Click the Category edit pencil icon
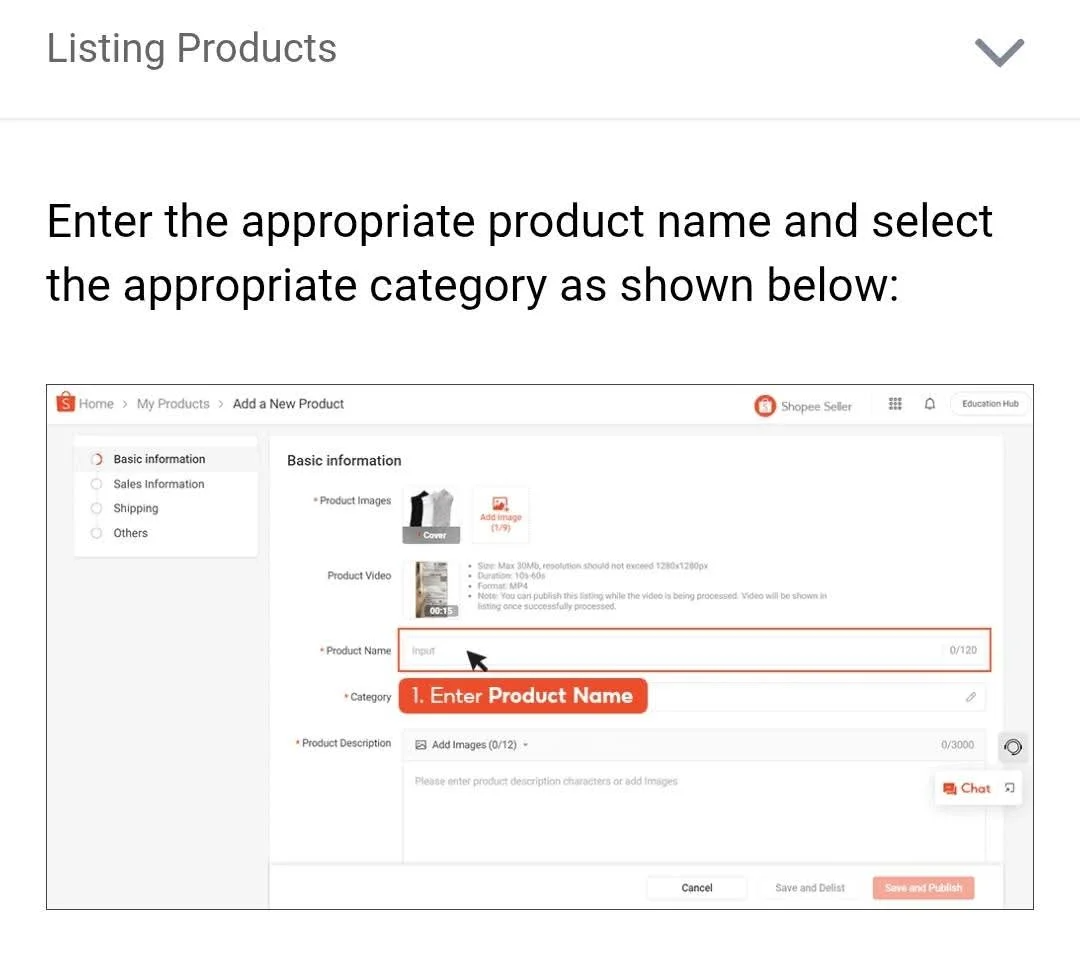The width and height of the screenshot is (1080, 973). pos(970,697)
